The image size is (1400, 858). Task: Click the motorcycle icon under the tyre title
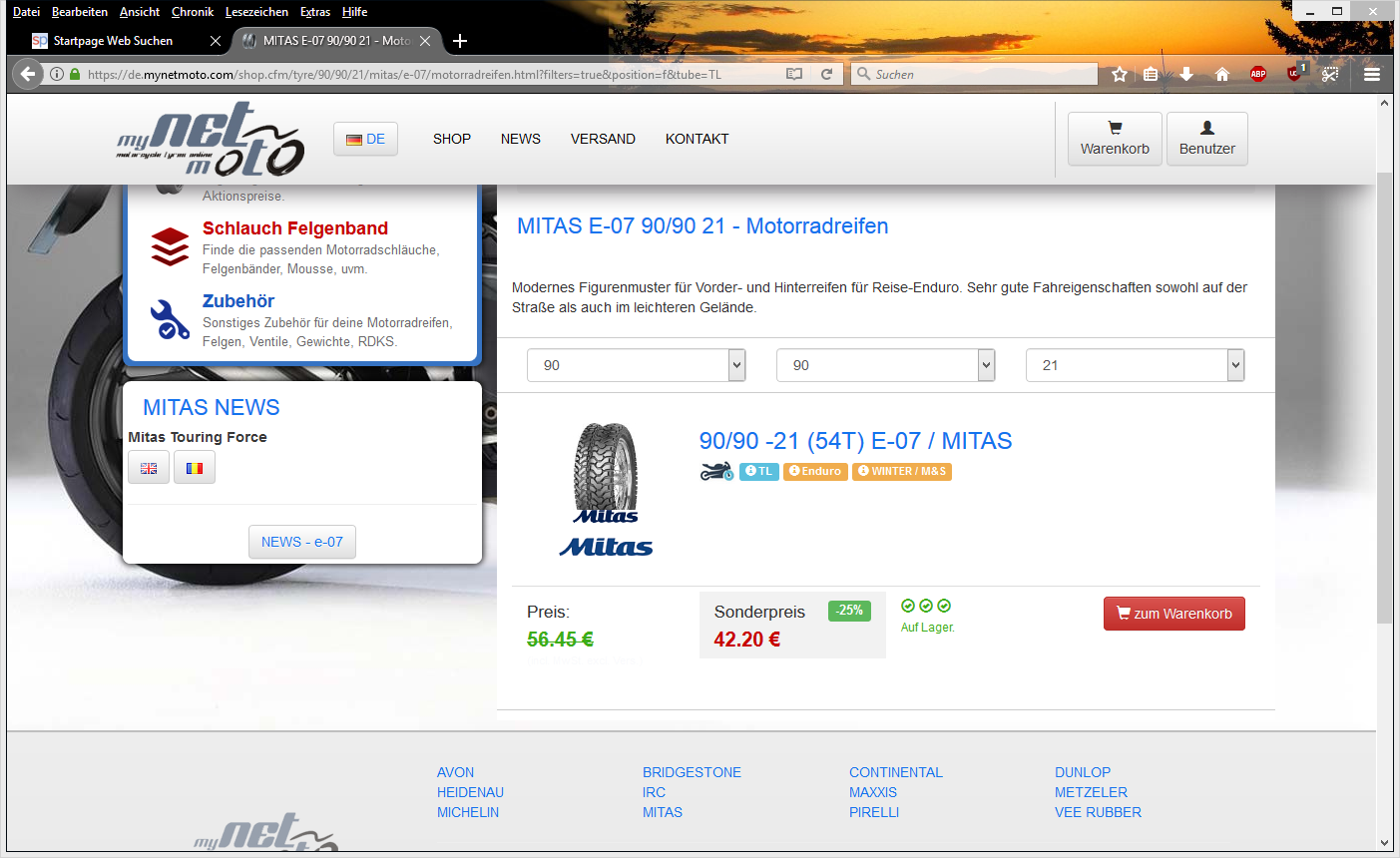716,471
